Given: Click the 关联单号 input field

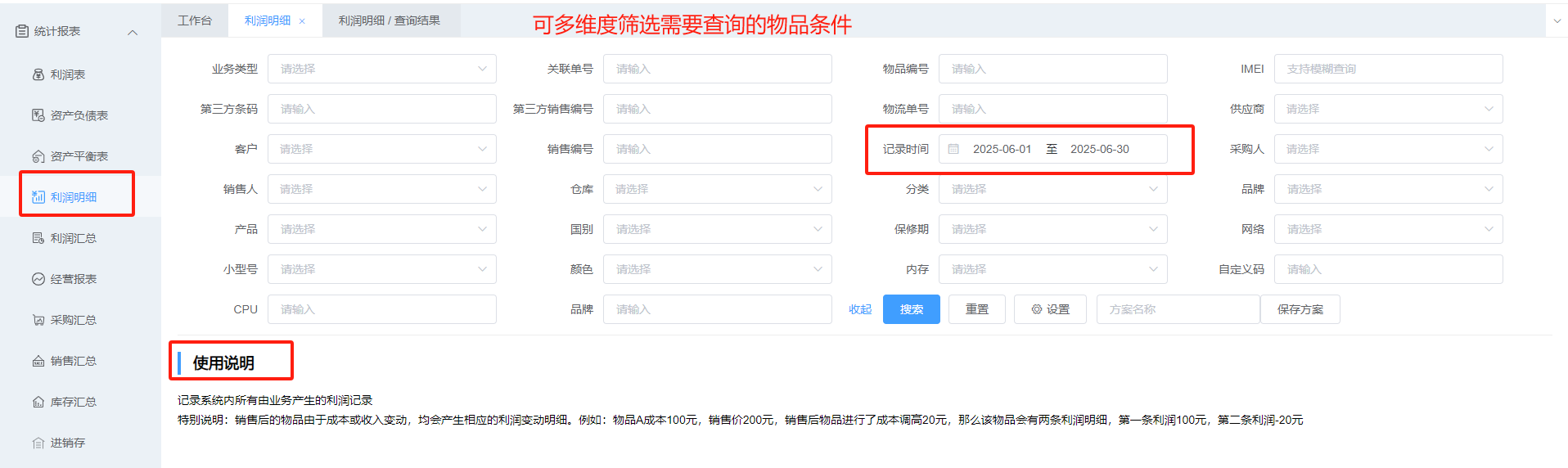Looking at the screenshot, I should (x=718, y=69).
